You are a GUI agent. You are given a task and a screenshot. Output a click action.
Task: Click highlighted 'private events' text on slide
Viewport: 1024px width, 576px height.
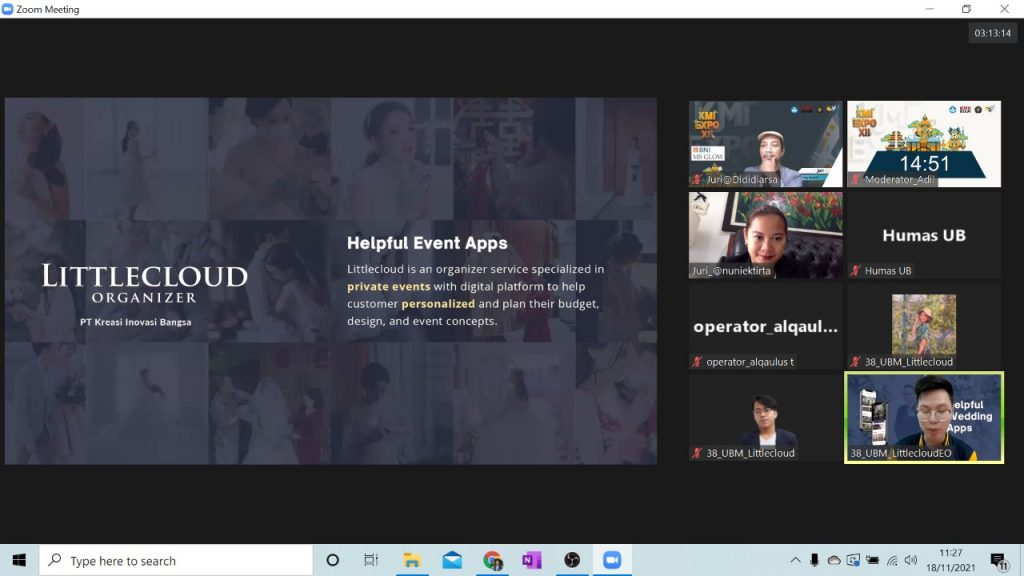tap(389, 287)
